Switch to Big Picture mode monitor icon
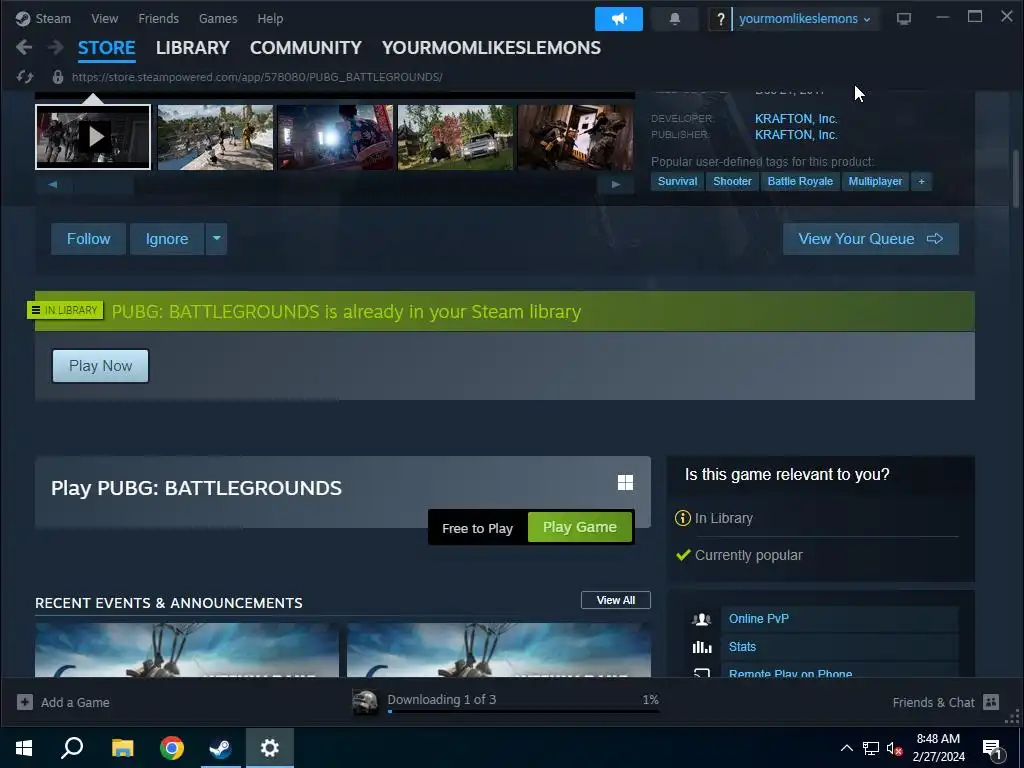The height and width of the screenshot is (768, 1024). tap(903, 19)
